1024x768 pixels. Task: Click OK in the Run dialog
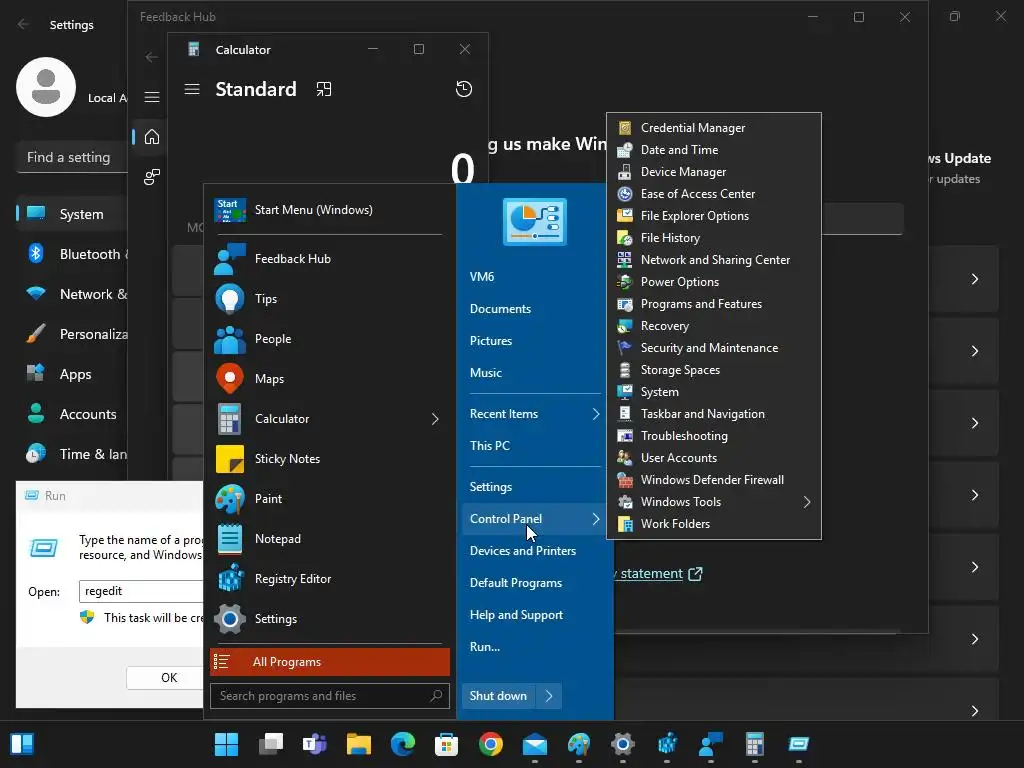(166, 678)
